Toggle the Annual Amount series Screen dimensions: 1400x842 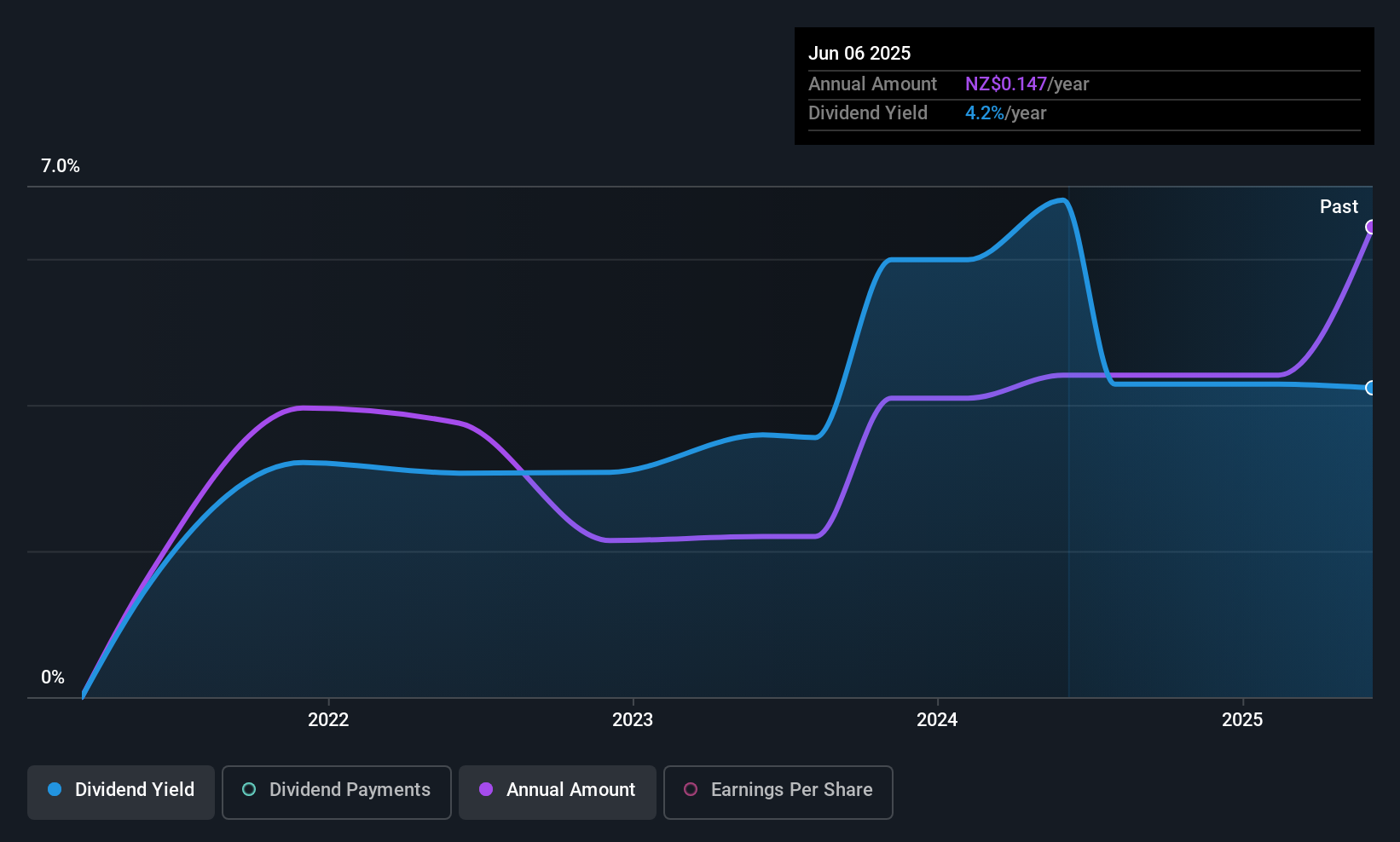(x=558, y=793)
